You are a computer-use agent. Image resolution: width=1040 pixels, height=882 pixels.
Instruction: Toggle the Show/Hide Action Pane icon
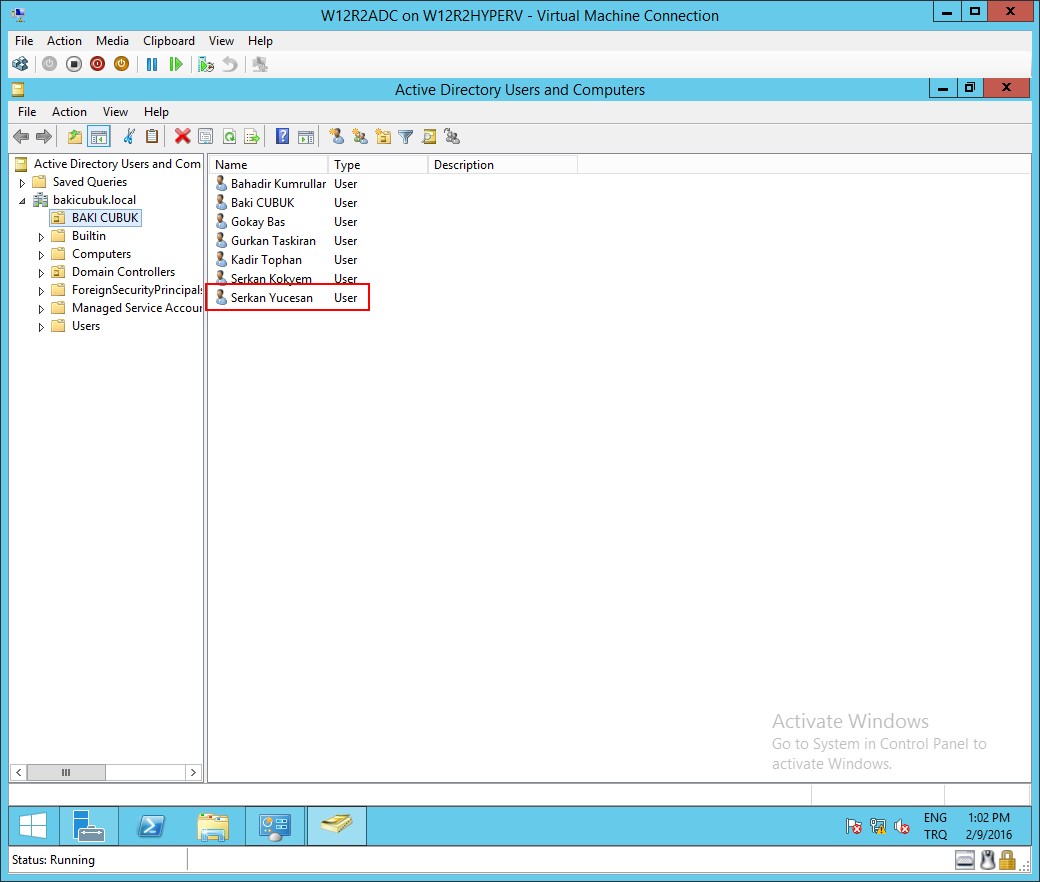pos(306,137)
